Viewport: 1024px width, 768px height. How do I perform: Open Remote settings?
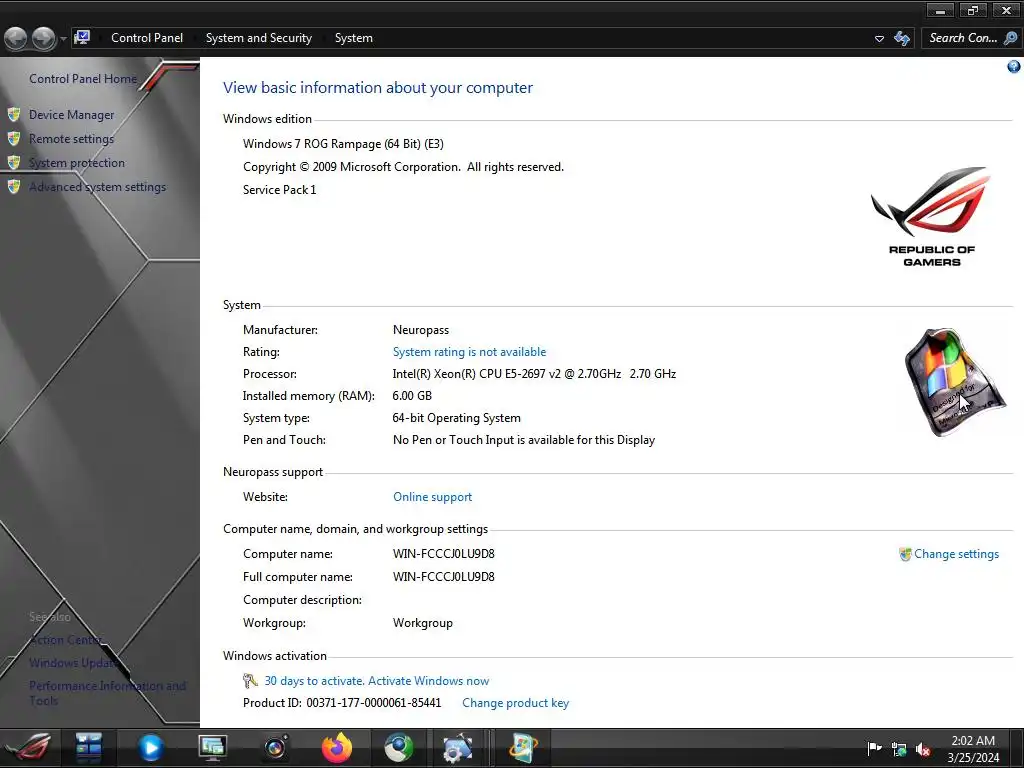pos(72,139)
